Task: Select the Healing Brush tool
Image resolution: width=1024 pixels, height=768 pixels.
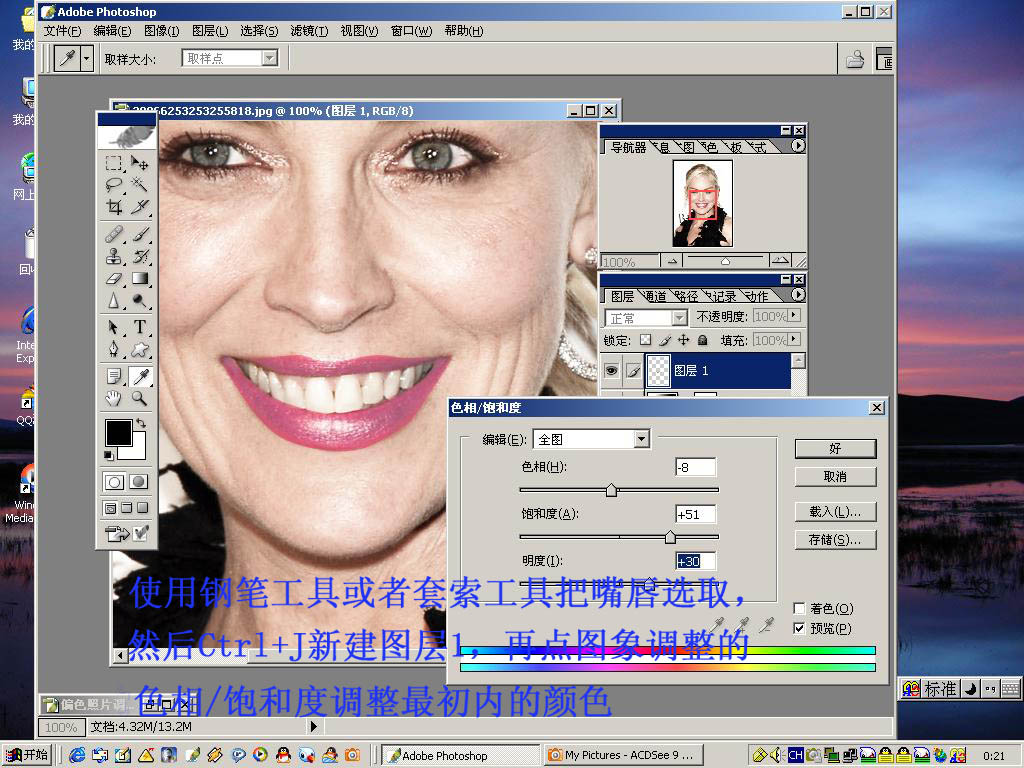Action: (x=114, y=234)
